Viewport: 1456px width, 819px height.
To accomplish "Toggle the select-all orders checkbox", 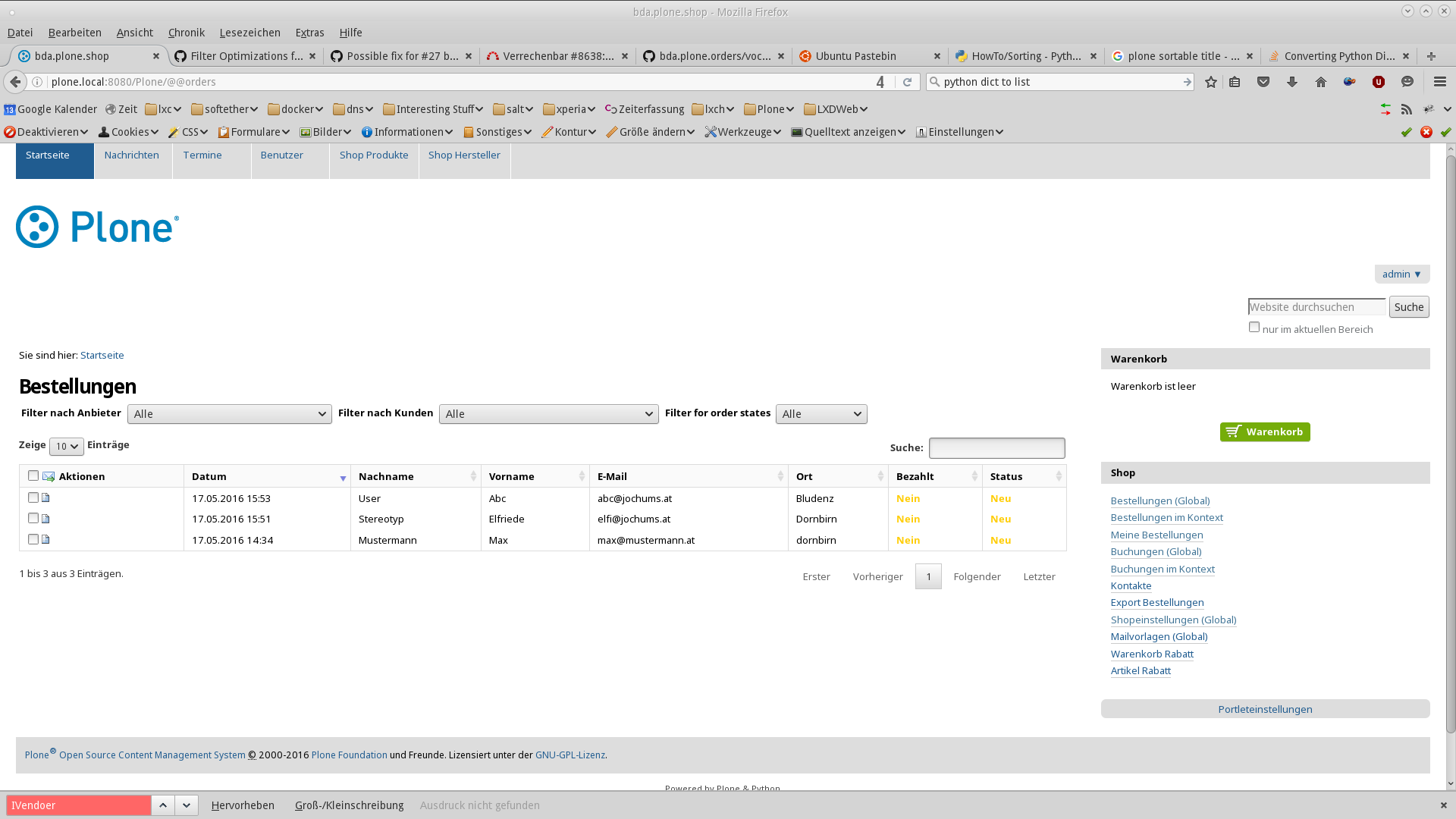I will click(x=33, y=475).
